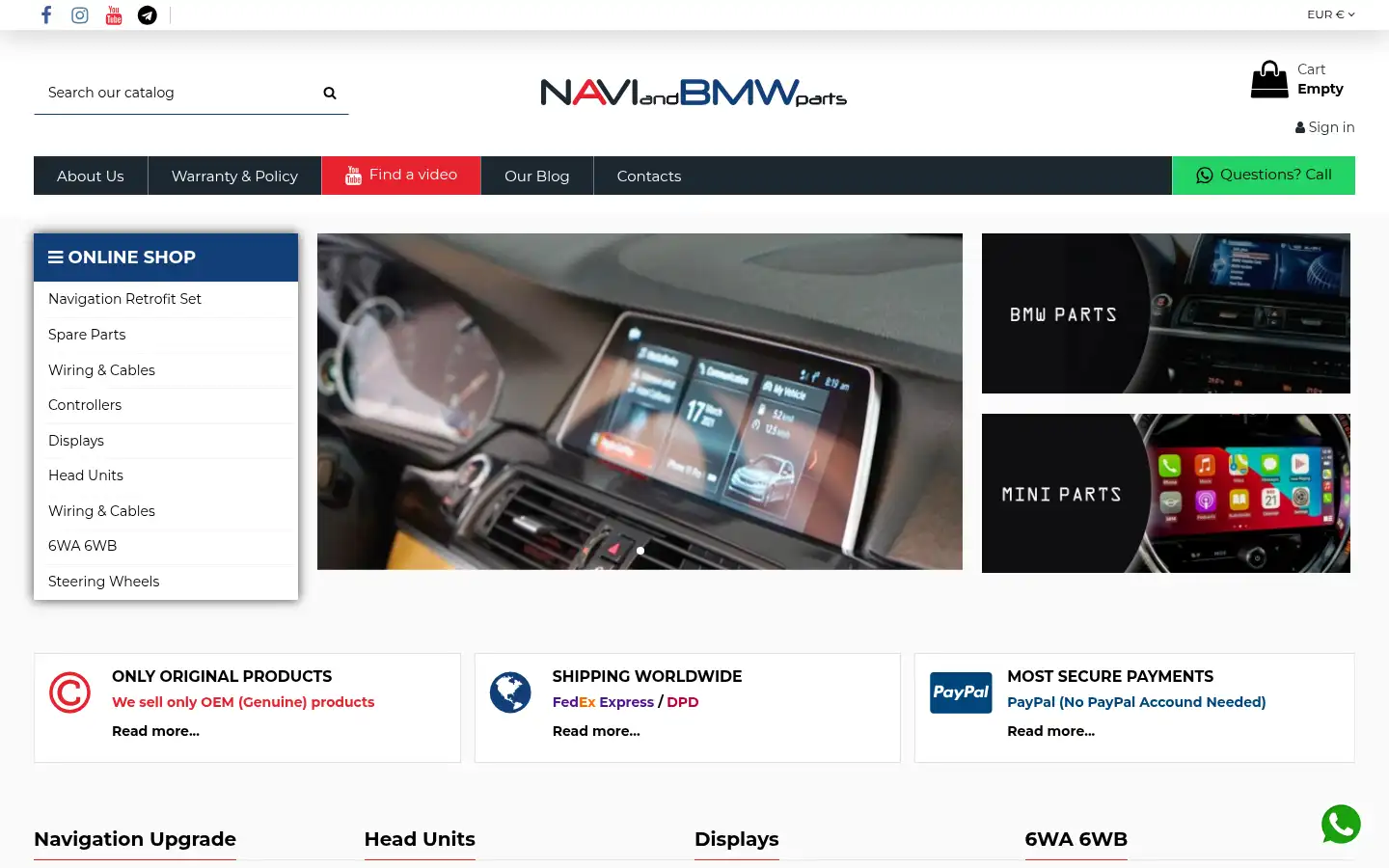
Task: Open the YouTube channel icon in top bar
Action: 114,14
